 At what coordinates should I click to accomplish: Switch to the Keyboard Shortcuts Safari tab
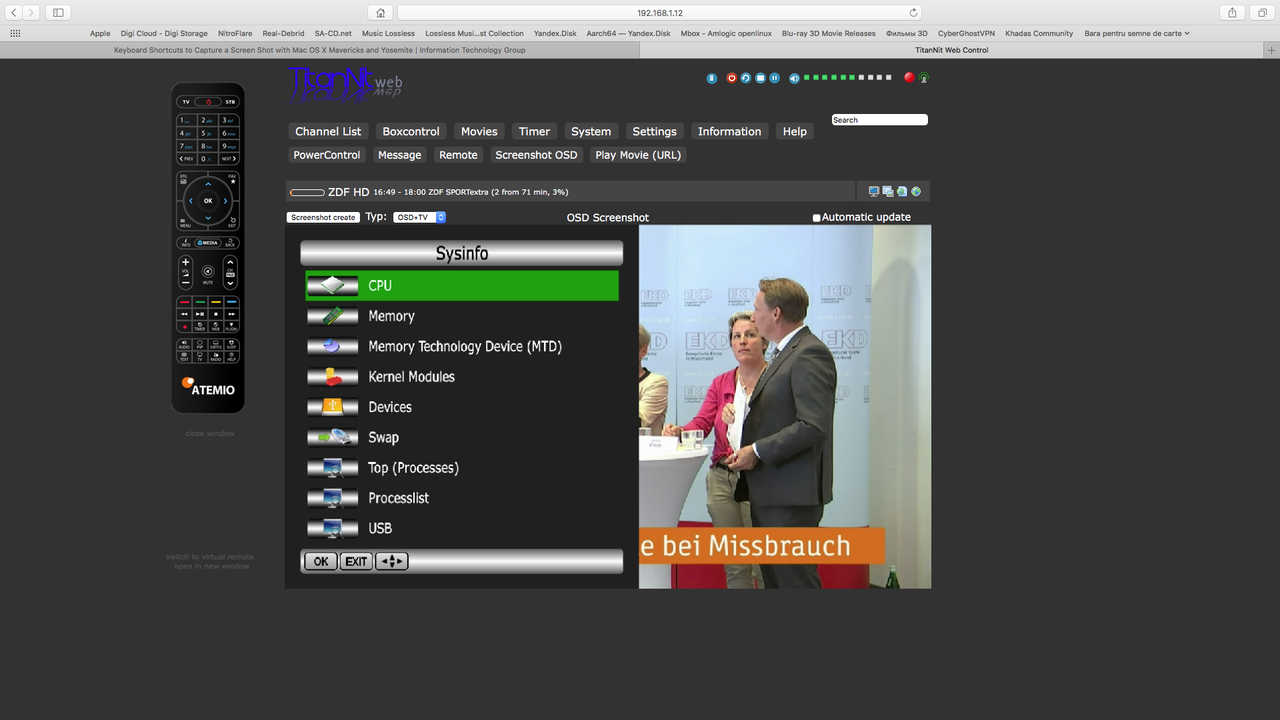[x=320, y=50]
